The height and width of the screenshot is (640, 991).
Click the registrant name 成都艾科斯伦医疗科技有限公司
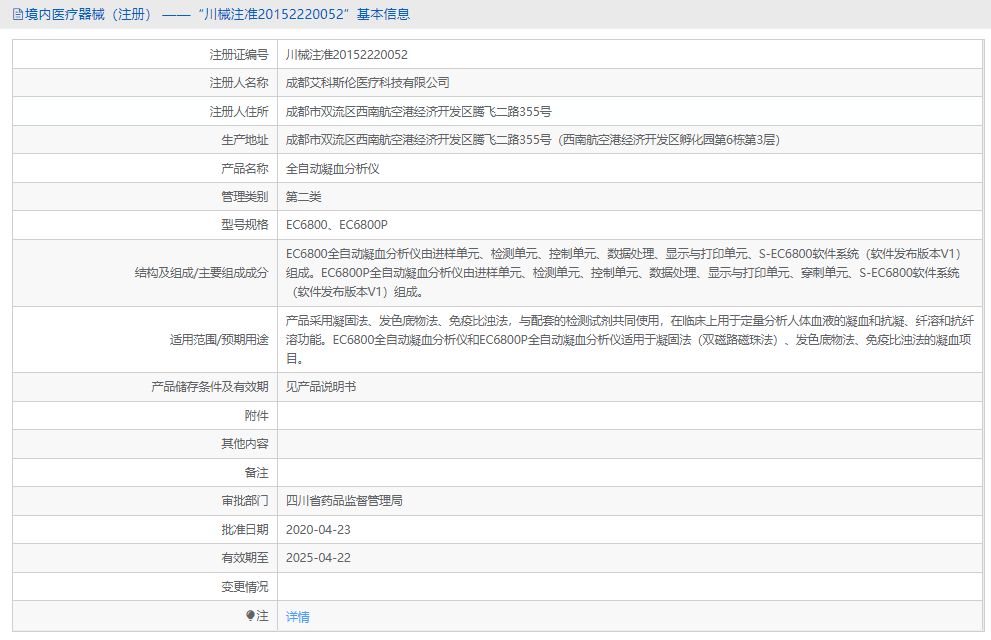point(367,83)
